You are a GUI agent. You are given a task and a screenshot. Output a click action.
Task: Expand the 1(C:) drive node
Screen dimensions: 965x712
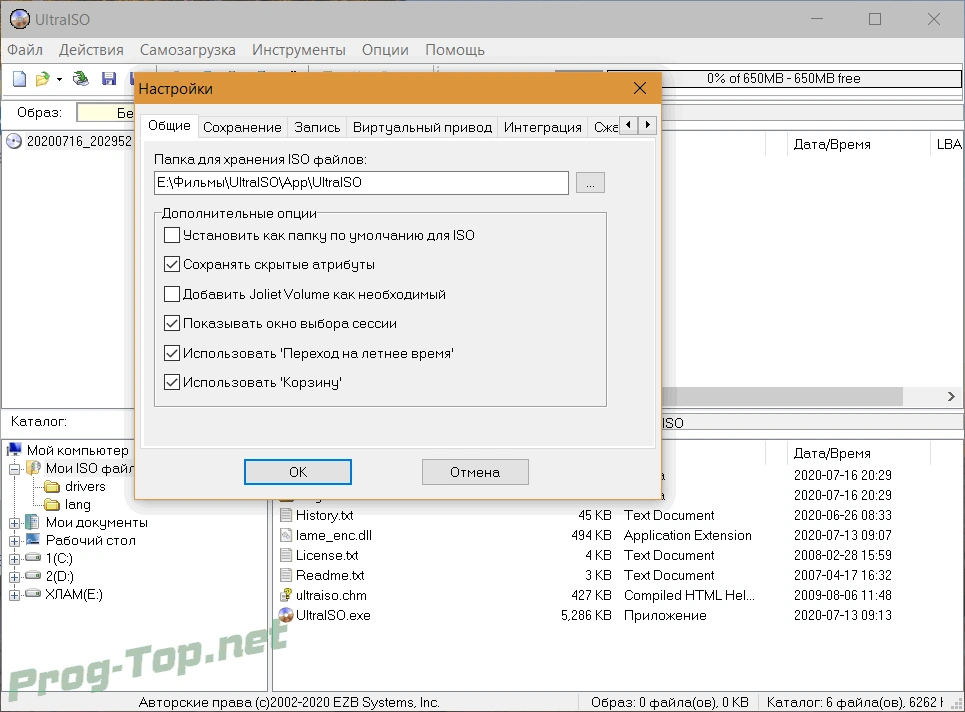coord(15,559)
